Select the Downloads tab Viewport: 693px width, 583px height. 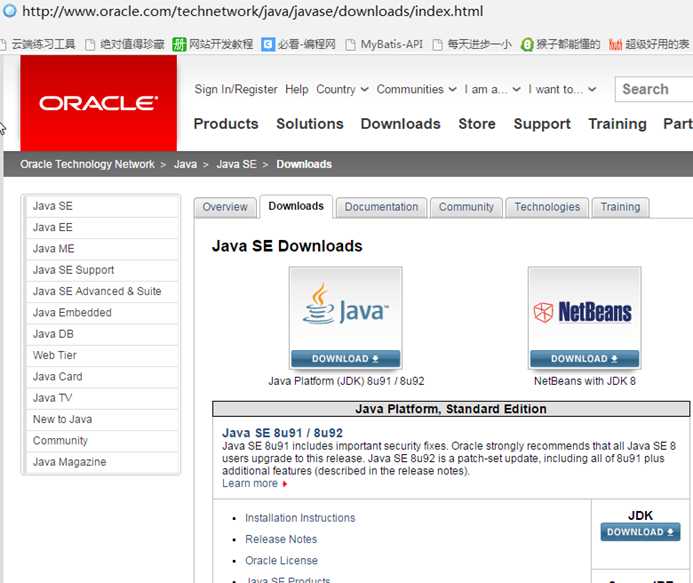(296, 206)
